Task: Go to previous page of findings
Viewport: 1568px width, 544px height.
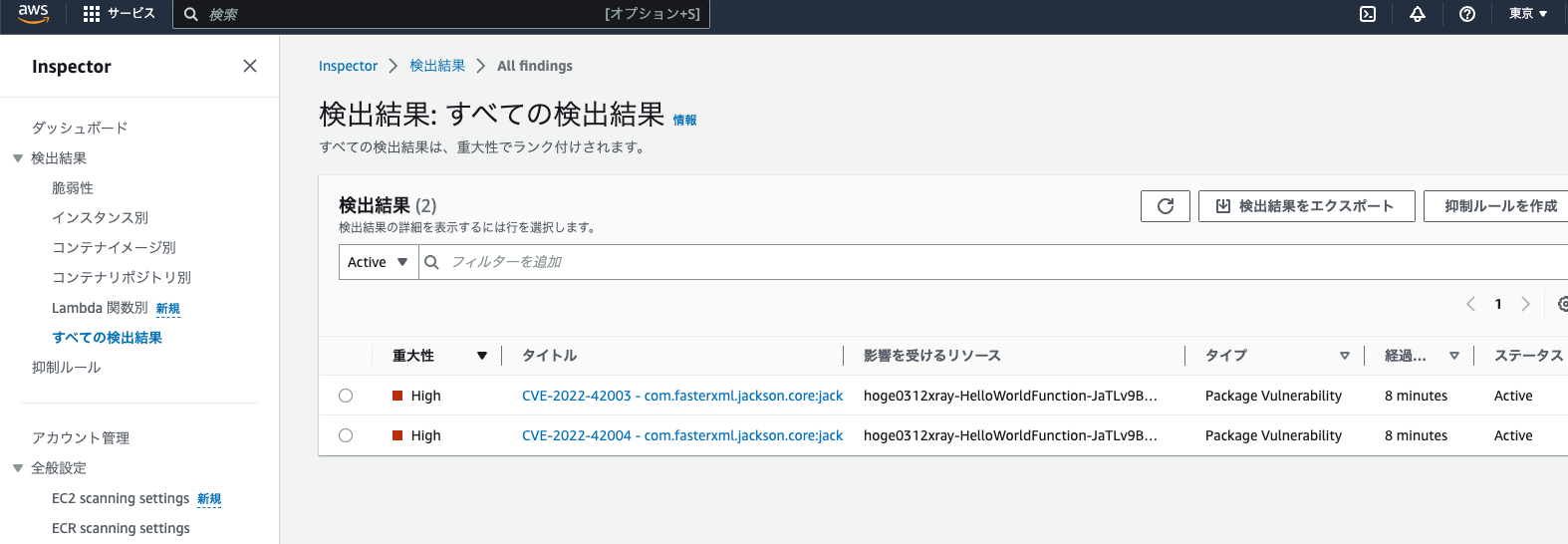Action: click(1470, 304)
